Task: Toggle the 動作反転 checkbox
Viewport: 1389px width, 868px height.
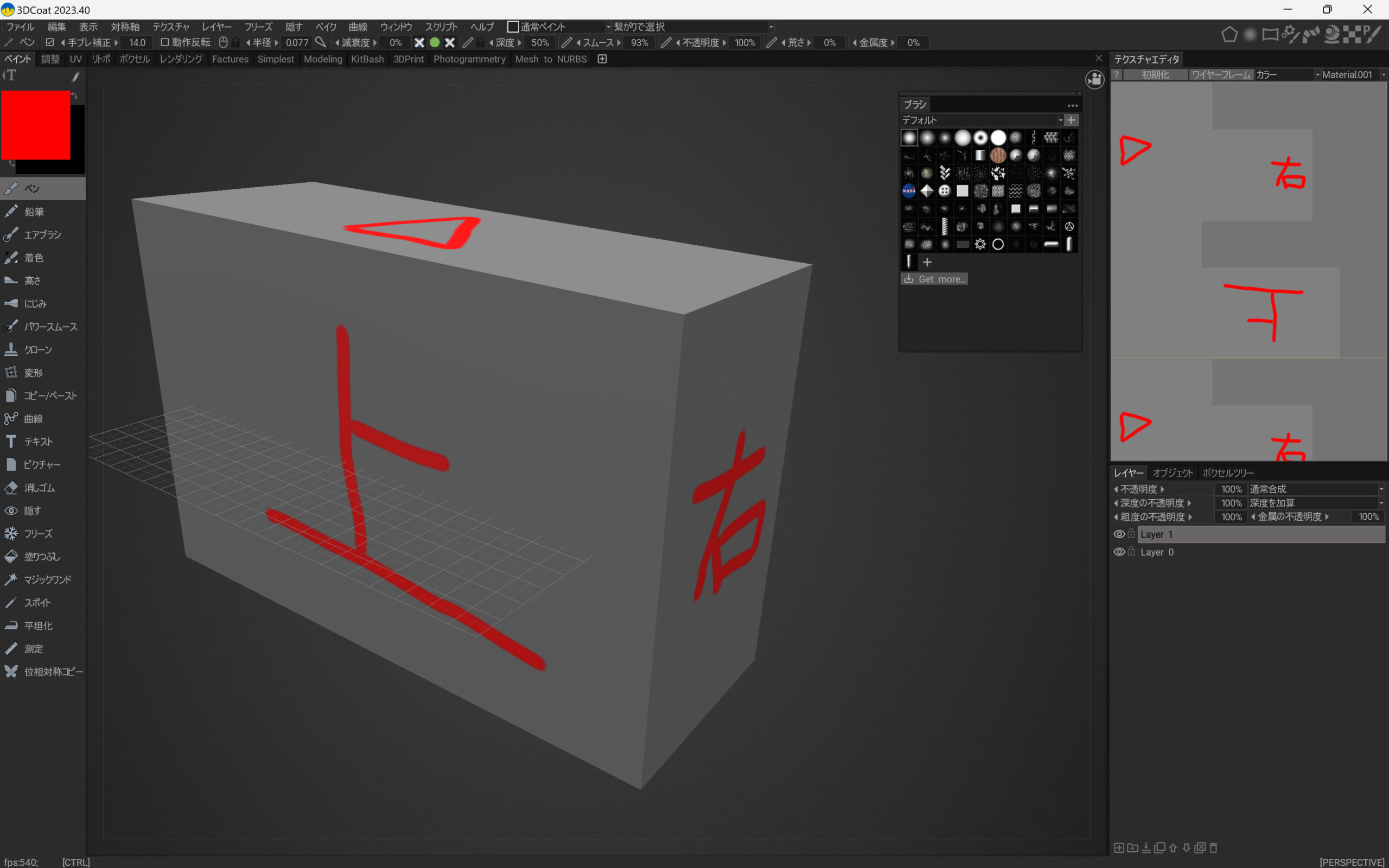Action: (x=165, y=42)
